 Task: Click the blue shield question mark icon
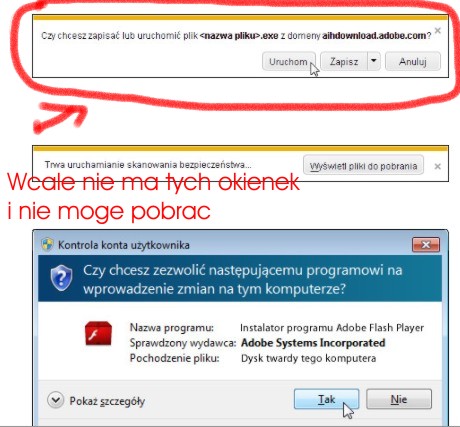(61, 278)
